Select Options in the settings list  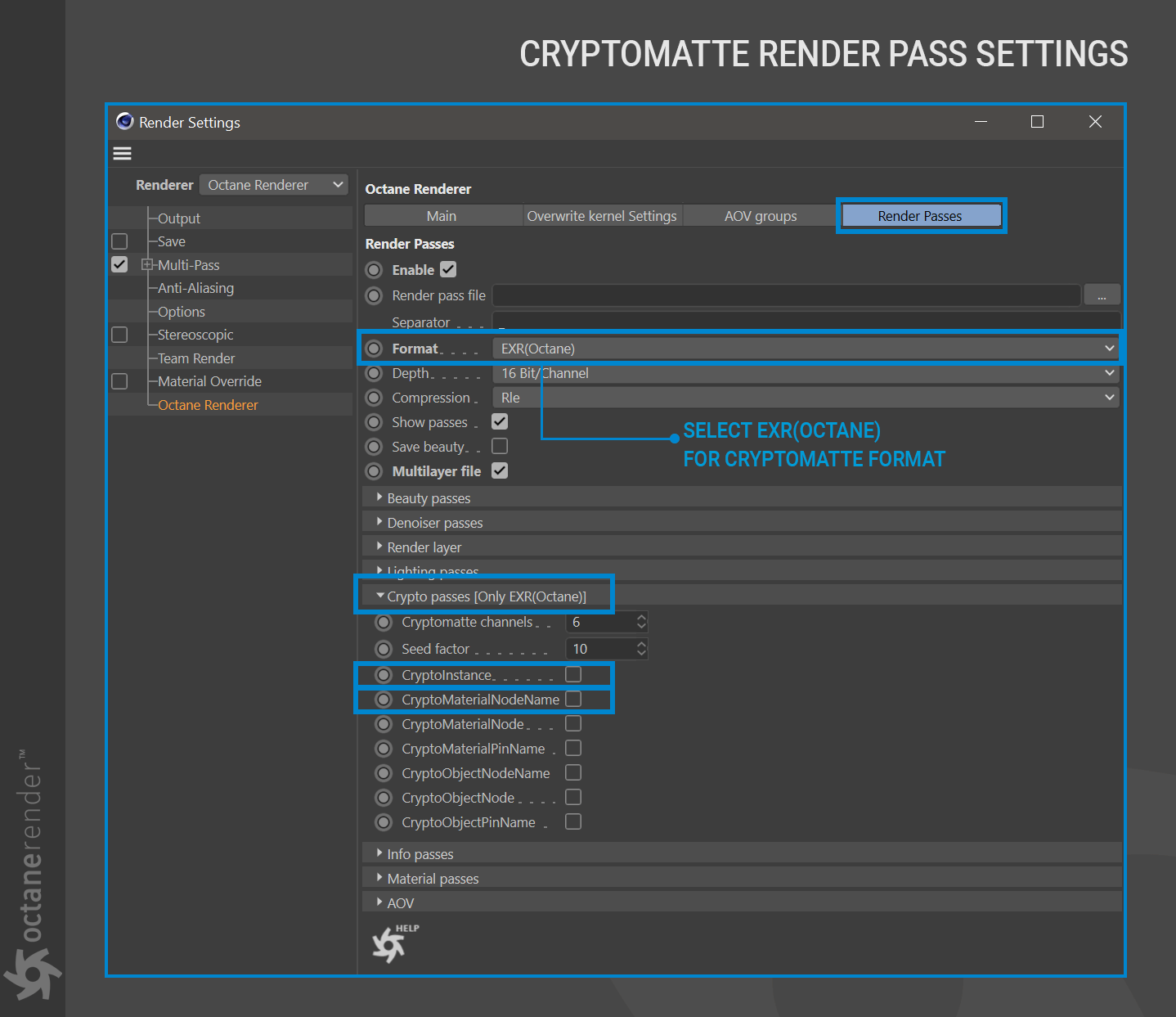tap(182, 312)
